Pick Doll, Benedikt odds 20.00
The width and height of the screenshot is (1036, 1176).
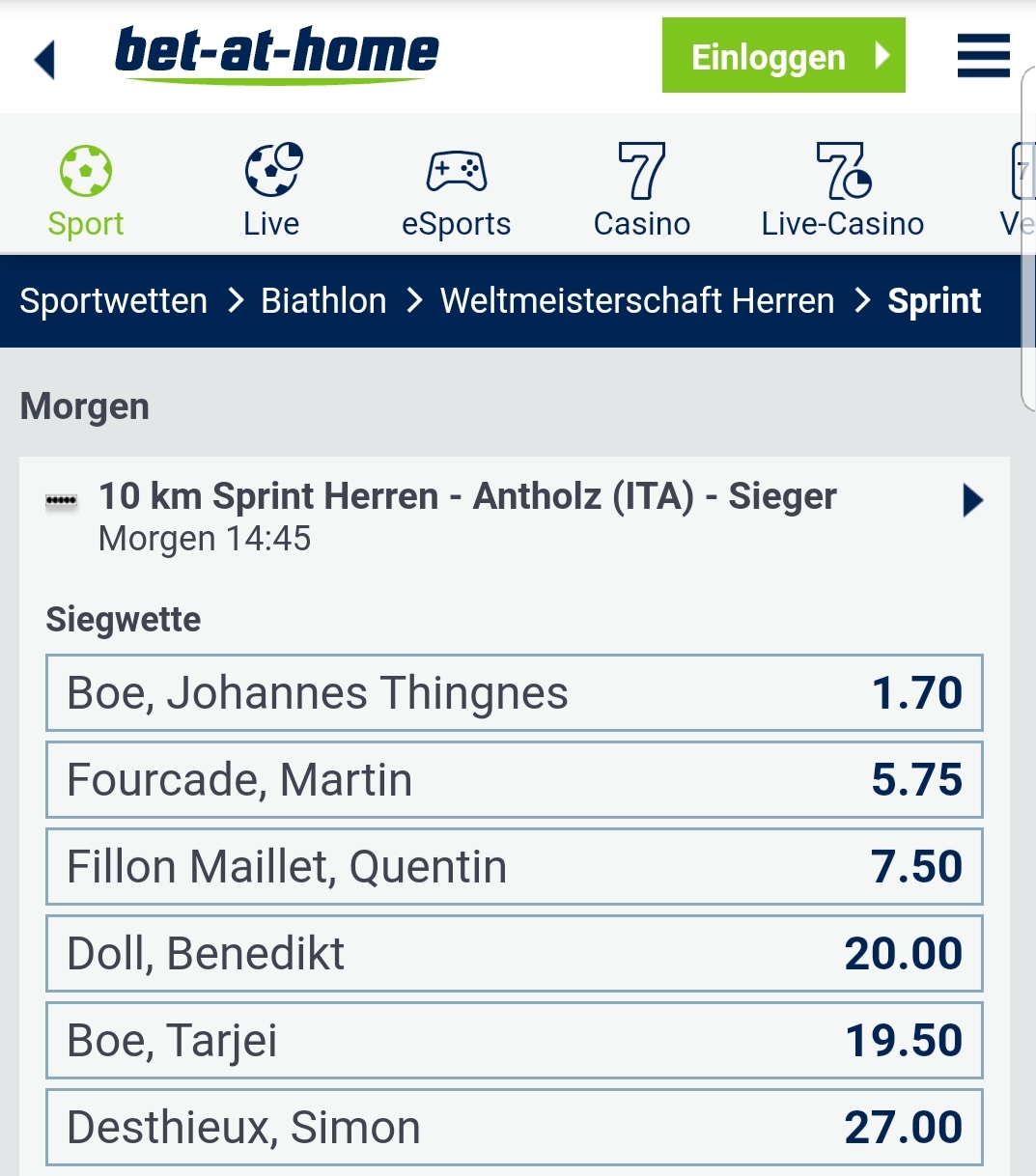(514, 954)
